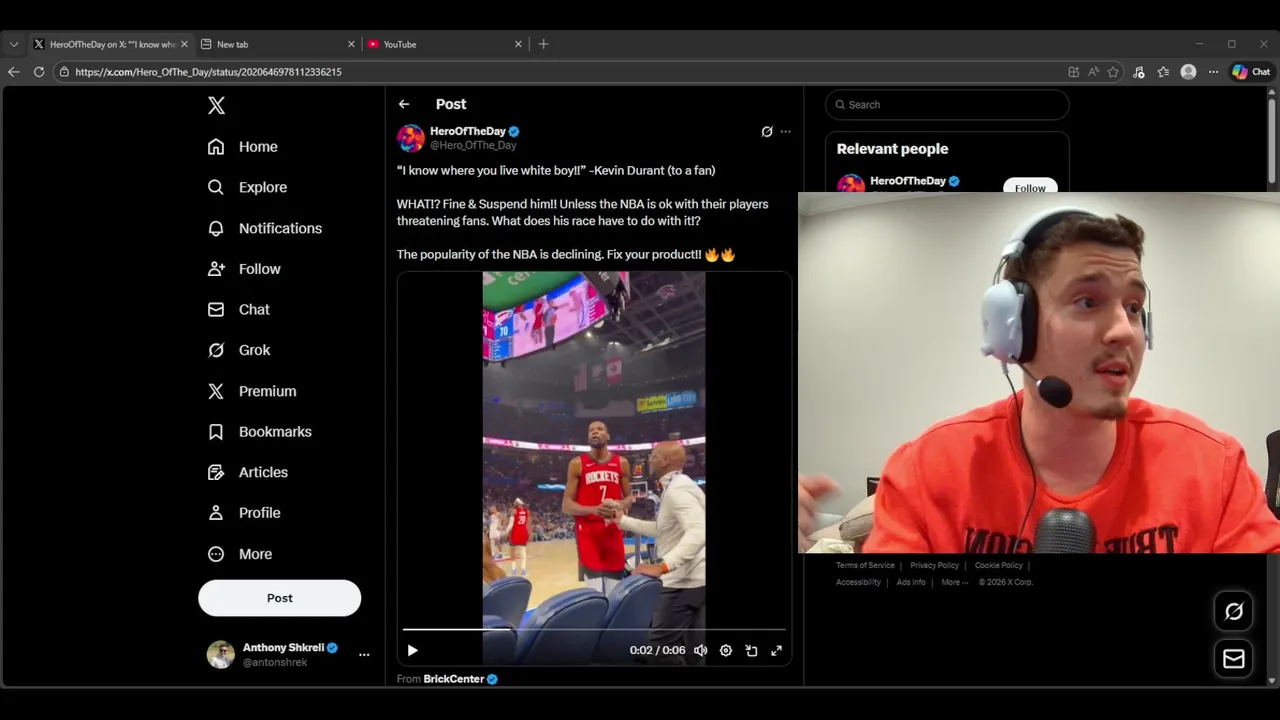Open floating Grok button
This screenshot has width=1280, height=720.
1233,611
